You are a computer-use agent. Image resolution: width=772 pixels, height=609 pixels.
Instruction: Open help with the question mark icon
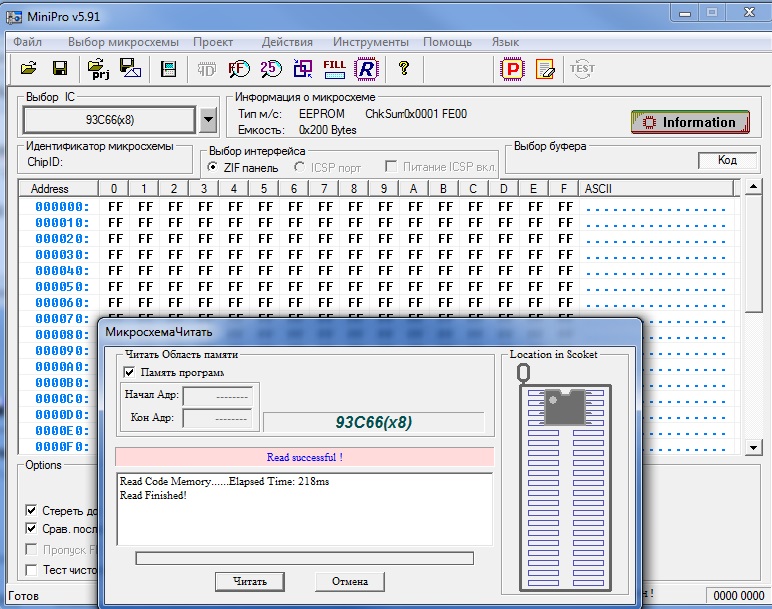[x=404, y=68]
